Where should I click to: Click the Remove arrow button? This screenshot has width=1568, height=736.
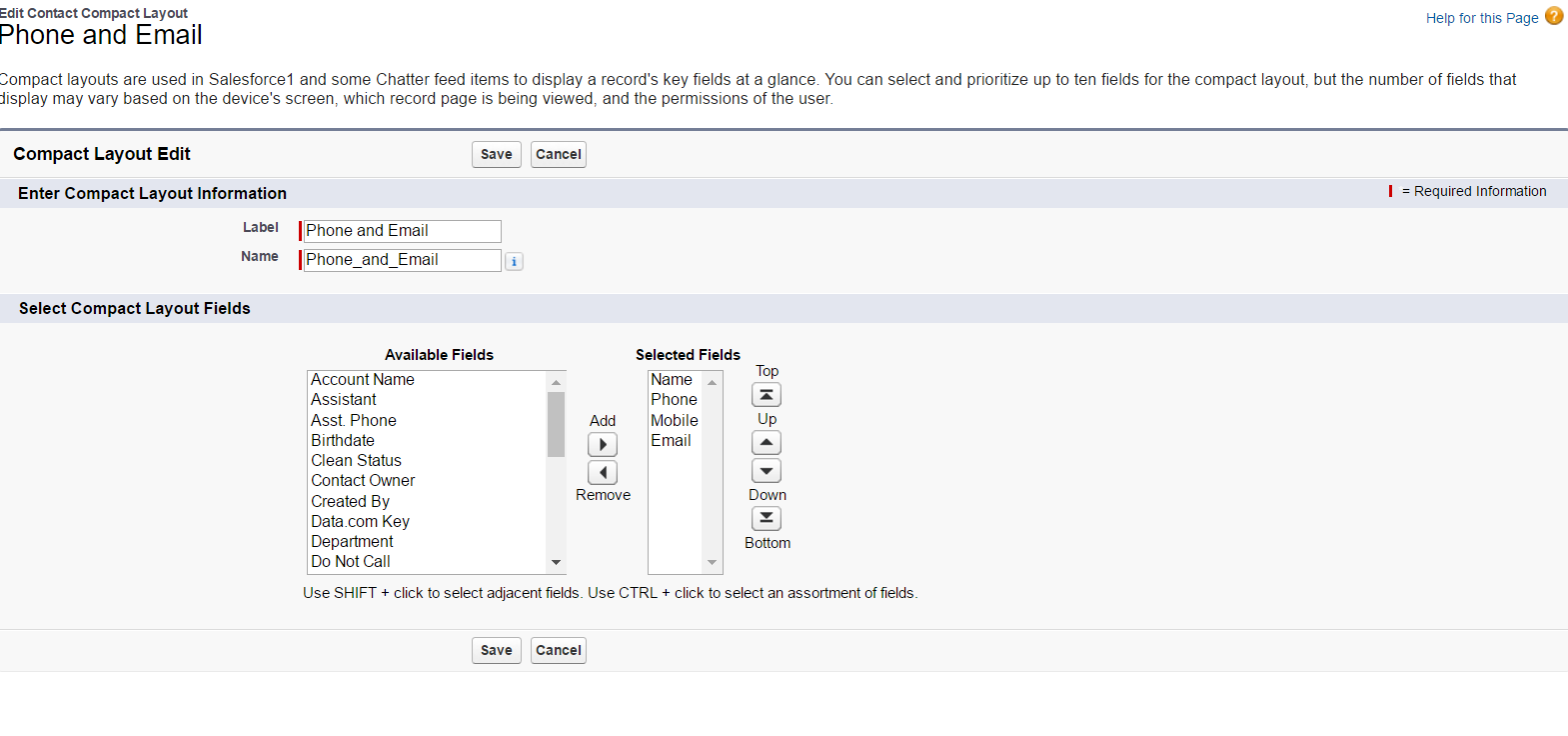click(x=603, y=473)
